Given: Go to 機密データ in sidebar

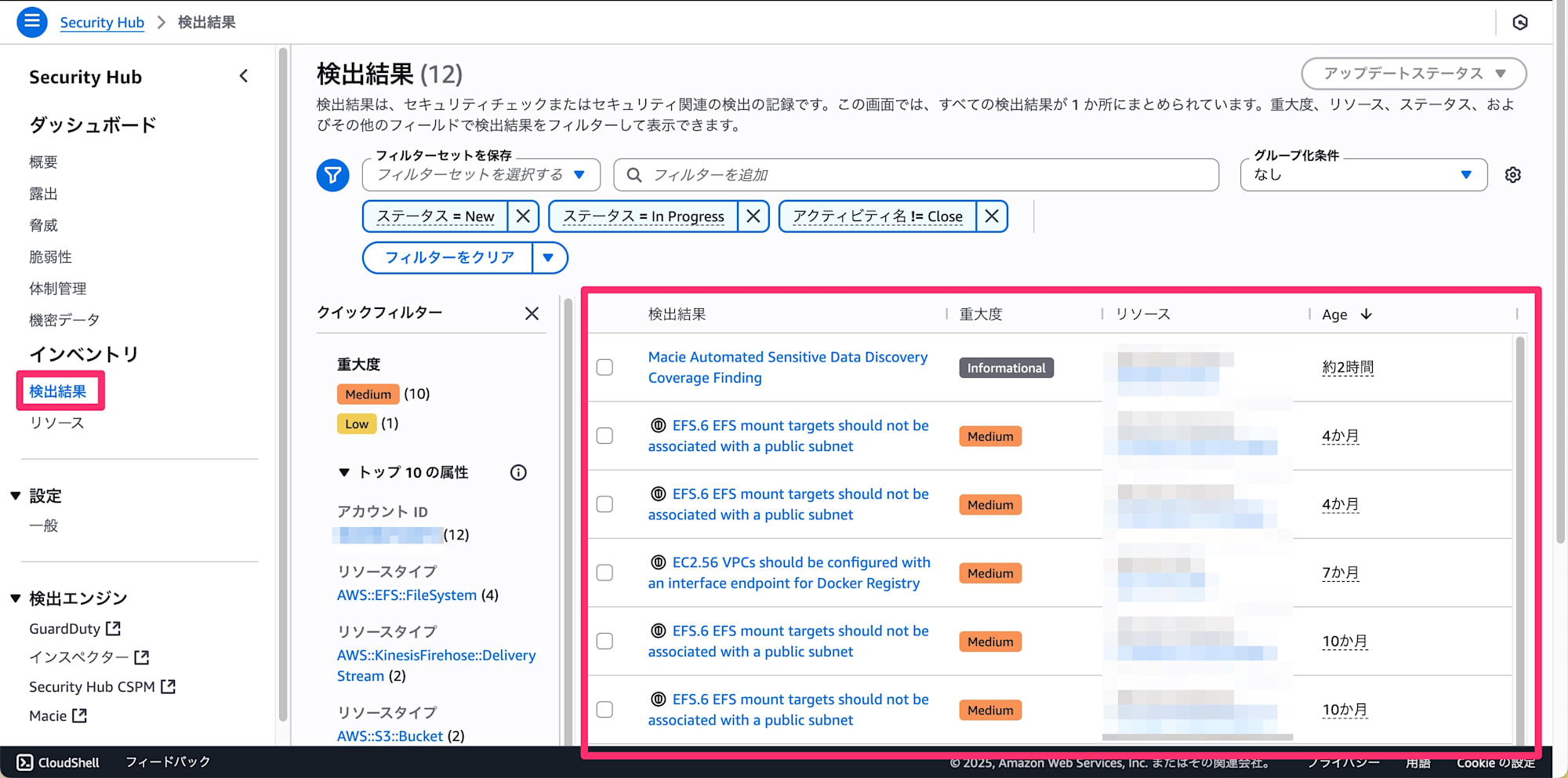Looking at the screenshot, I should tap(64, 319).
